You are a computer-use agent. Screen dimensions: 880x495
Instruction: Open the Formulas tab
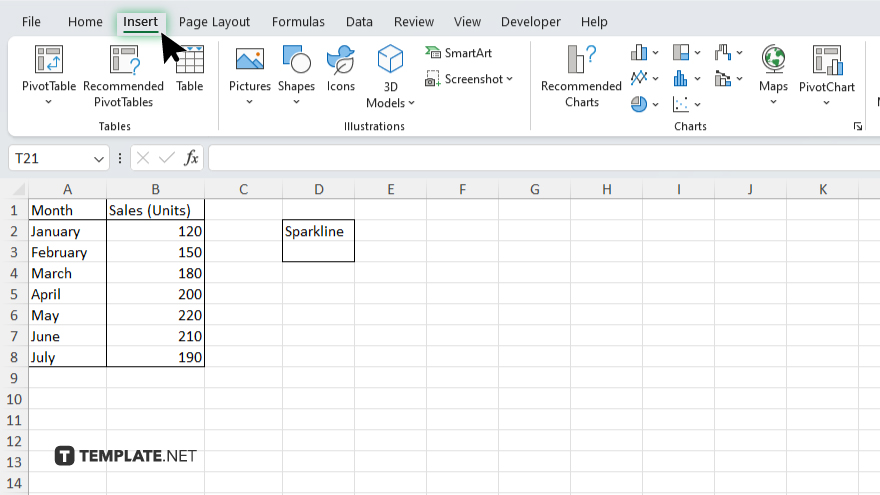click(x=298, y=22)
